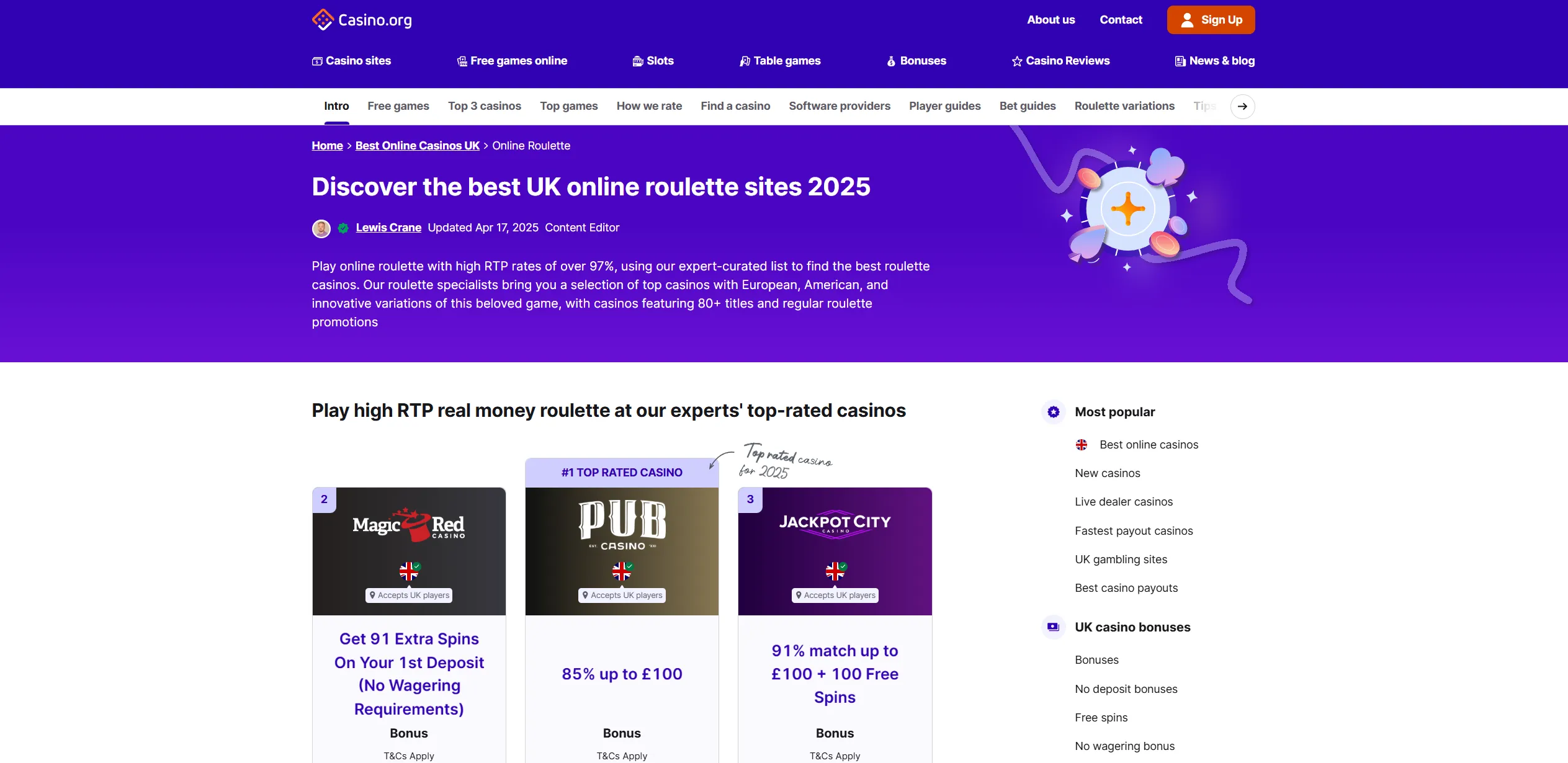Screen dimensions: 1568x763
Task: Open the New casinos sidebar link
Action: click(x=1107, y=473)
